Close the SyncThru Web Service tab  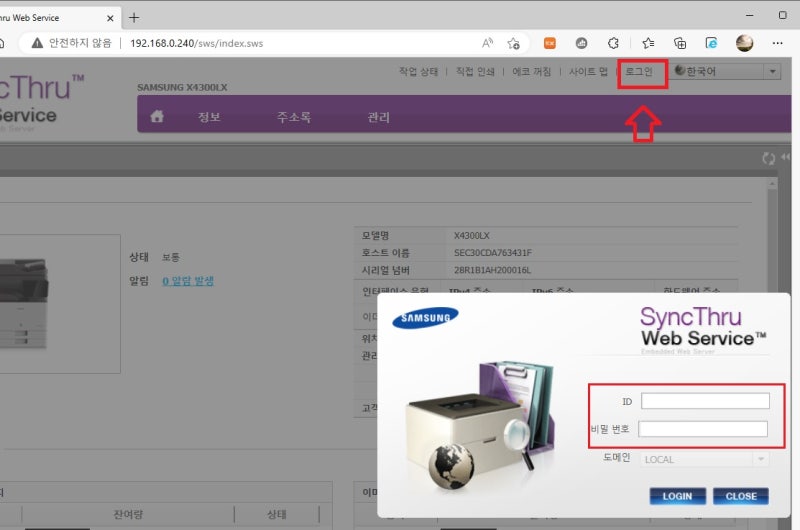(x=110, y=18)
